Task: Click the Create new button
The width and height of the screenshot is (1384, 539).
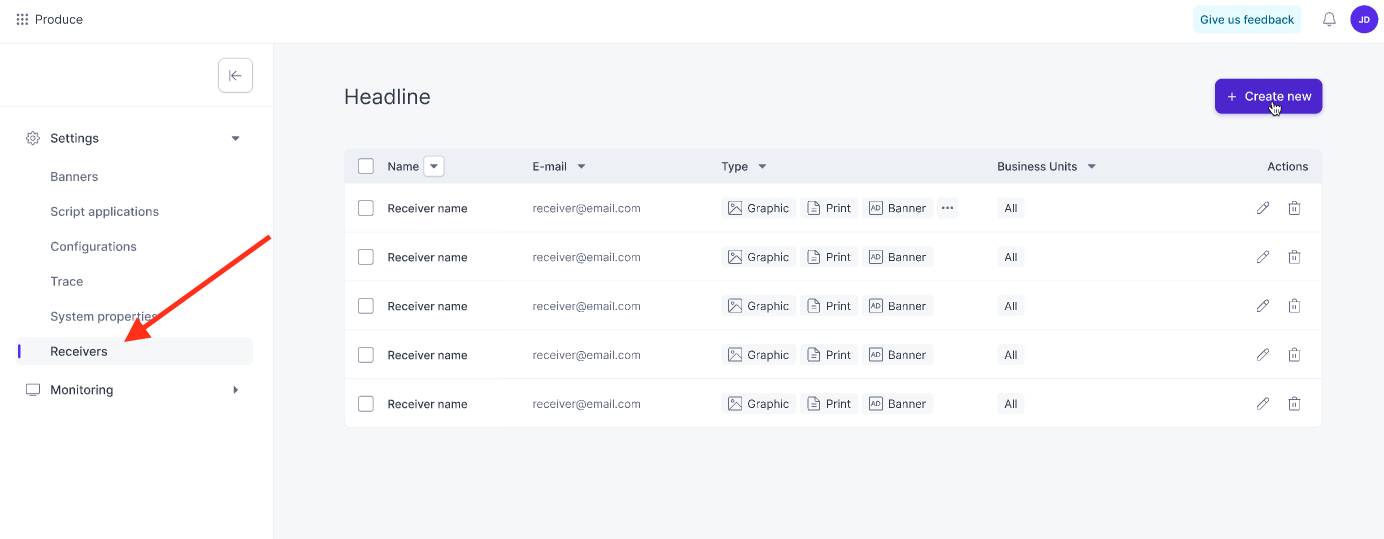Action: click(1268, 96)
